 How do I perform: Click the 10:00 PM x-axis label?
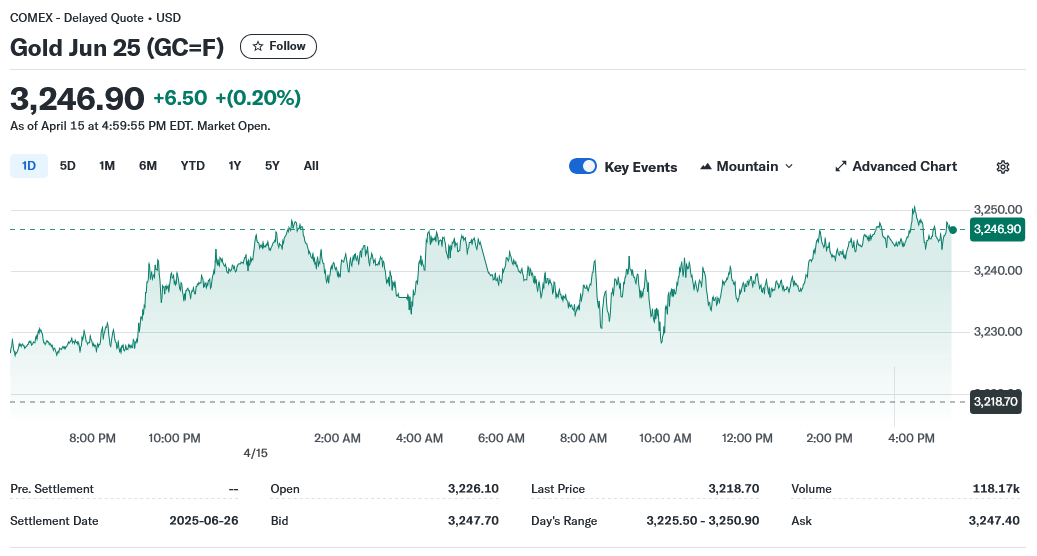pyautogui.click(x=174, y=438)
